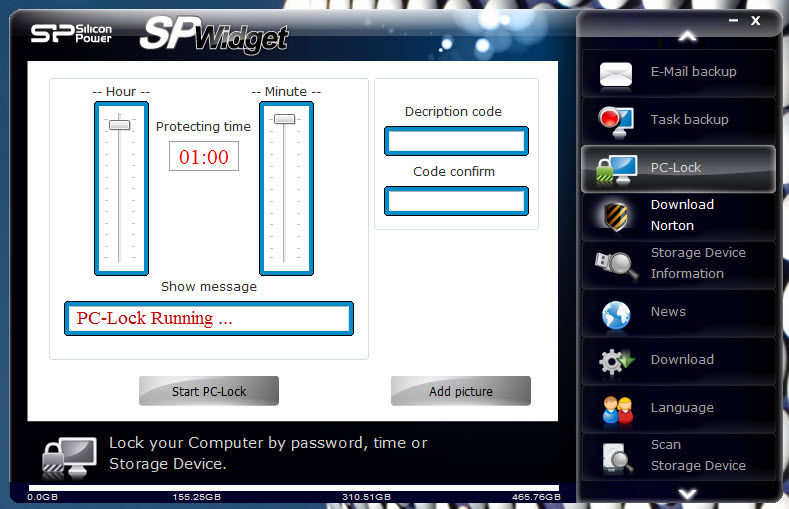Viewport: 789px width, 509px height.
Task: Click the Scan Storage Device drive icon
Action: click(x=617, y=458)
